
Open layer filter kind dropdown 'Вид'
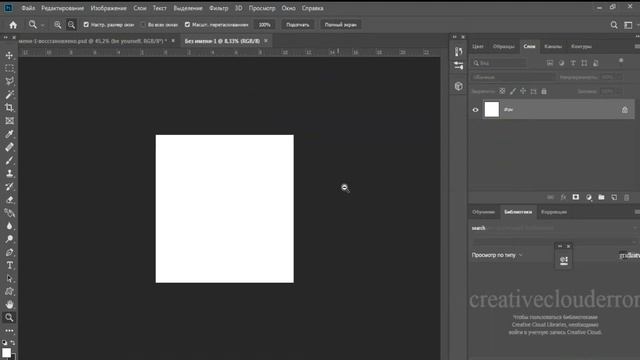click(x=500, y=63)
